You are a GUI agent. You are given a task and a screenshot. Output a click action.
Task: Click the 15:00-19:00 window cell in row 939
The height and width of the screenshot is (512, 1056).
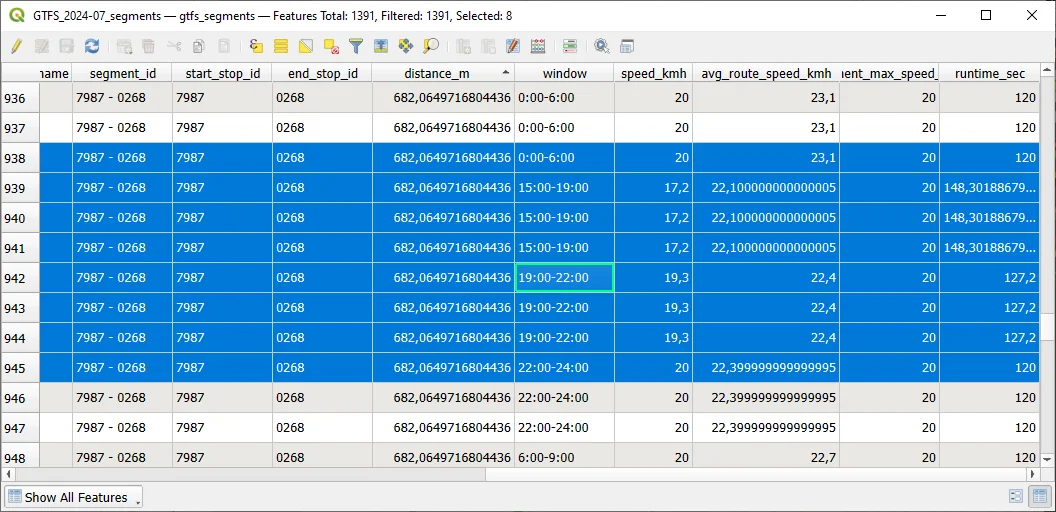[564, 188]
